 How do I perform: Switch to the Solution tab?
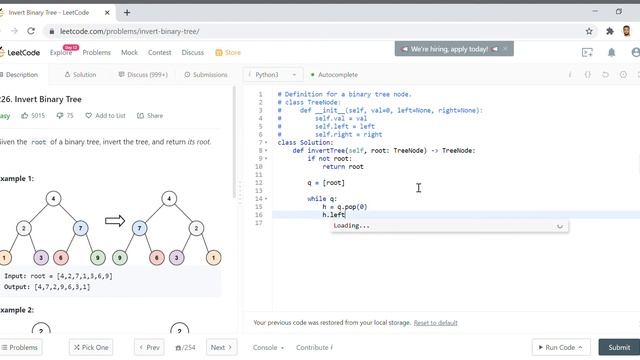point(80,75)
